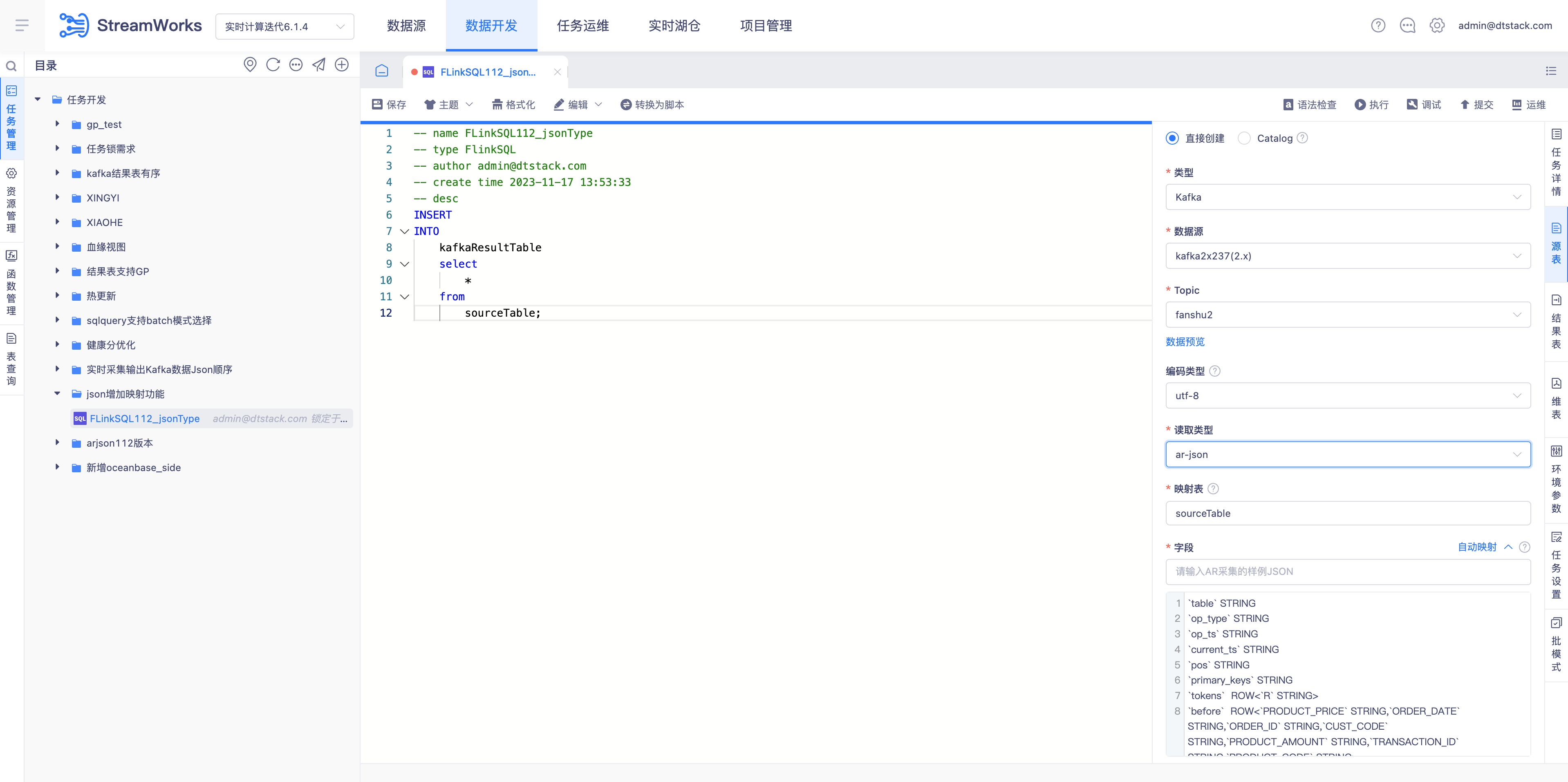Open the tab list icon at right
This screenshot has width=1568, height=782.
pyautogui.click(x=1551, y=71)
